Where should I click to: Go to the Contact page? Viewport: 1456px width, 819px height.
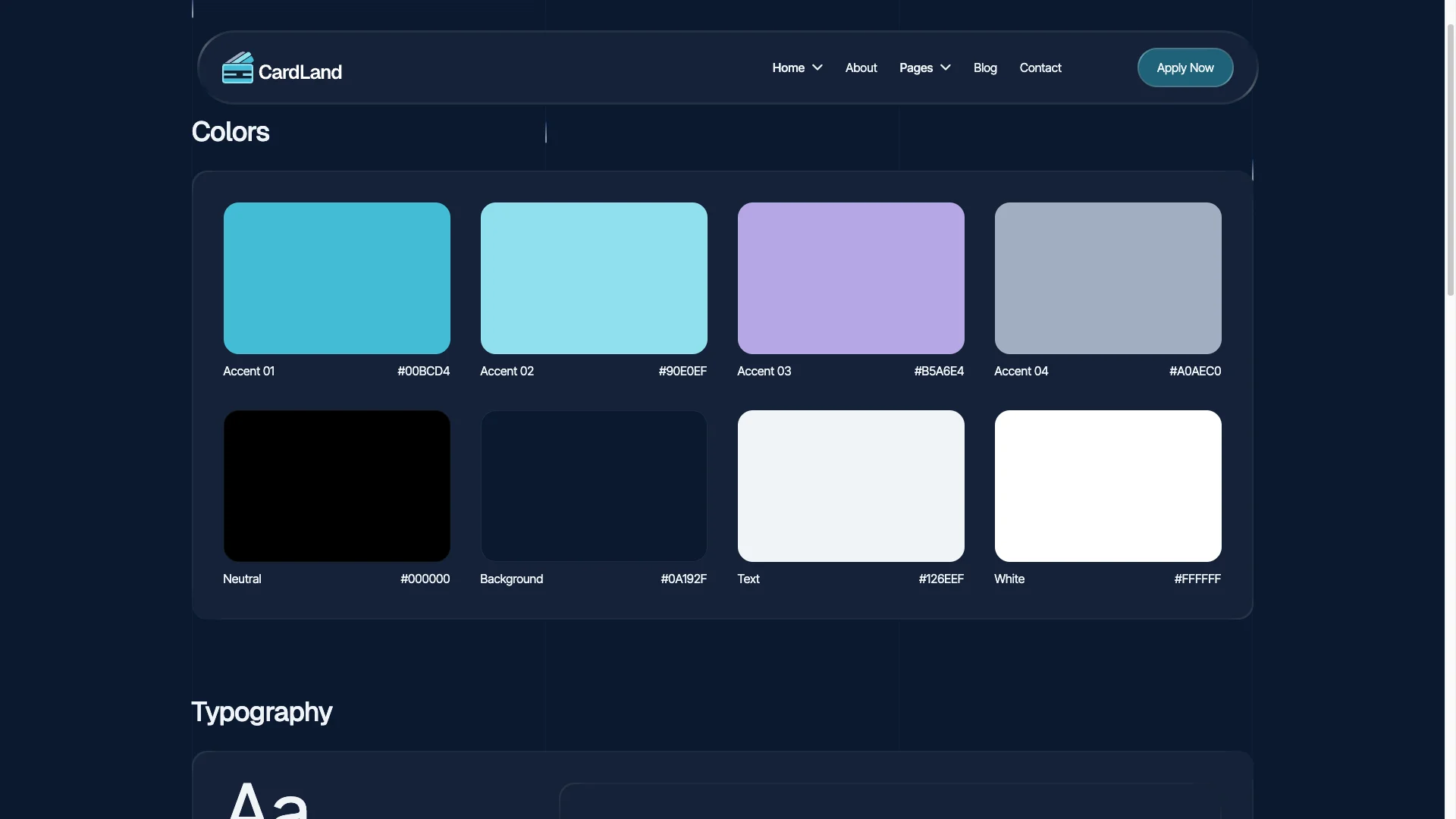tap(1040, 67)
